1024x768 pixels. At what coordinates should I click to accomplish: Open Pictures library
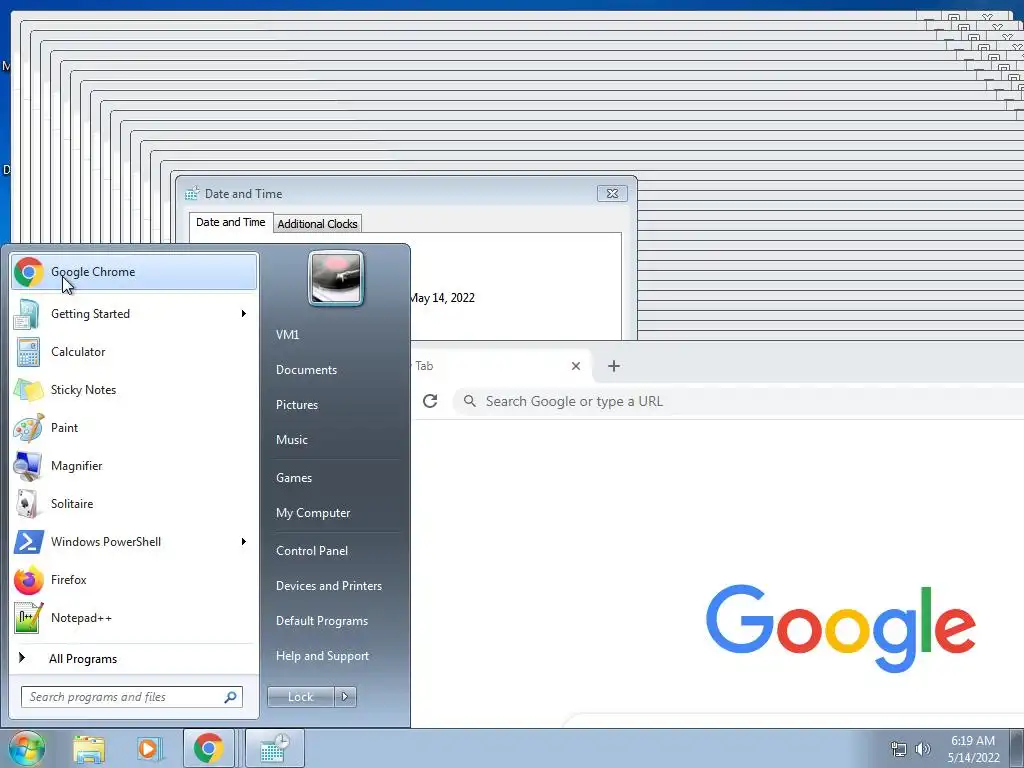[297, 405]
